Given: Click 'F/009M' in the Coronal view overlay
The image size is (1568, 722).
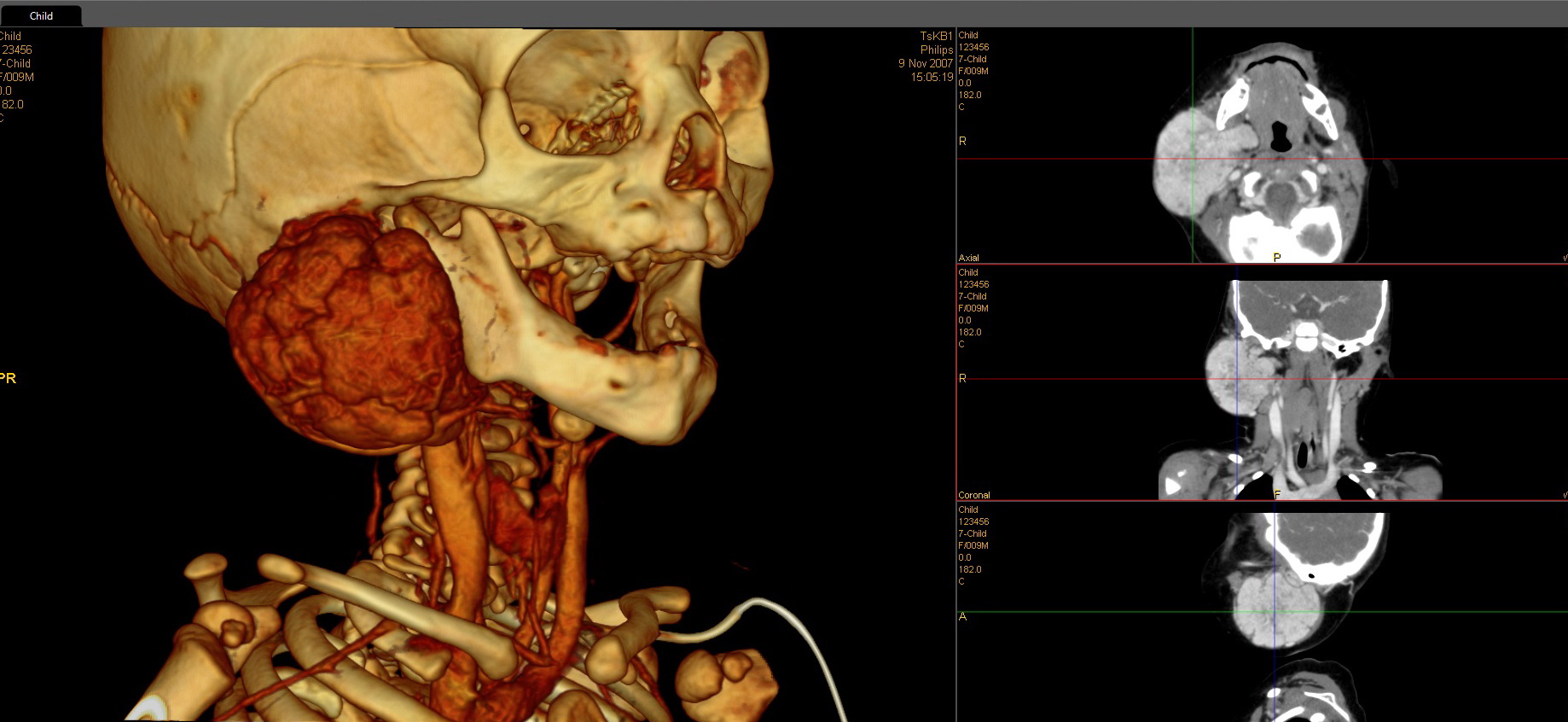Looking at the screenshot, I should tap(973, 308).
